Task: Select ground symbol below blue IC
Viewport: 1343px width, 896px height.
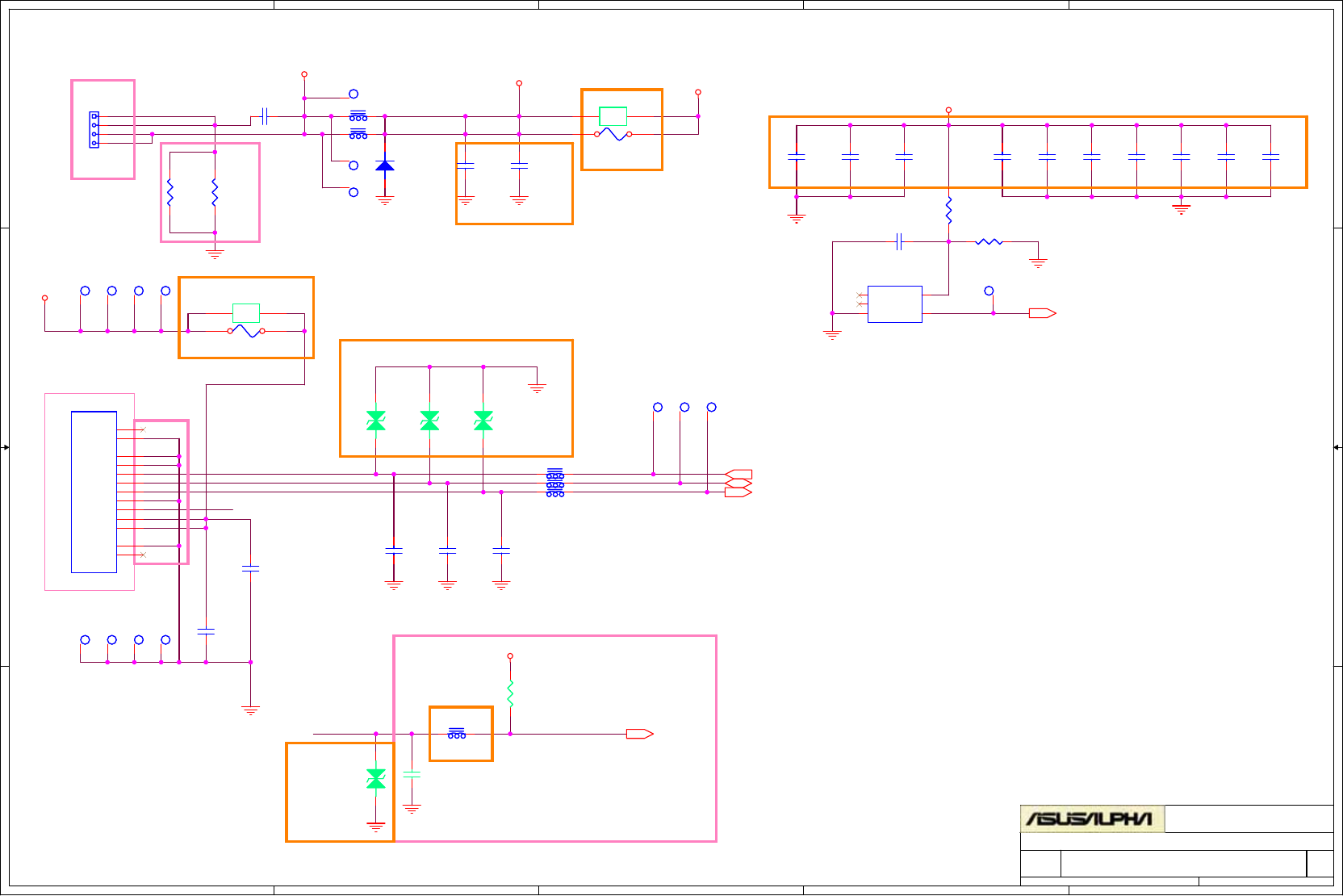Action: 832,335
